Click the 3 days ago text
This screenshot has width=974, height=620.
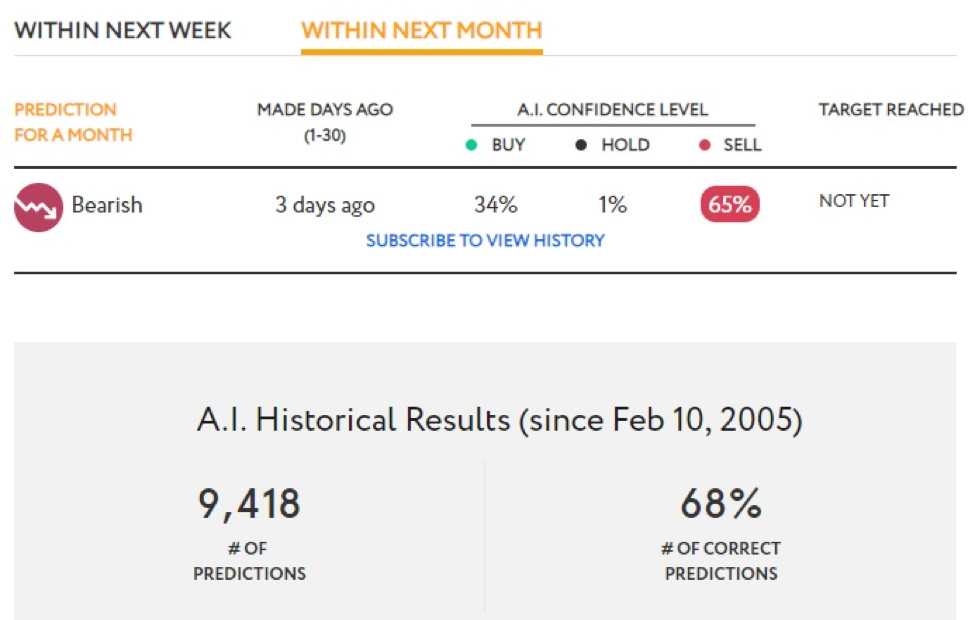pos(325,205)
